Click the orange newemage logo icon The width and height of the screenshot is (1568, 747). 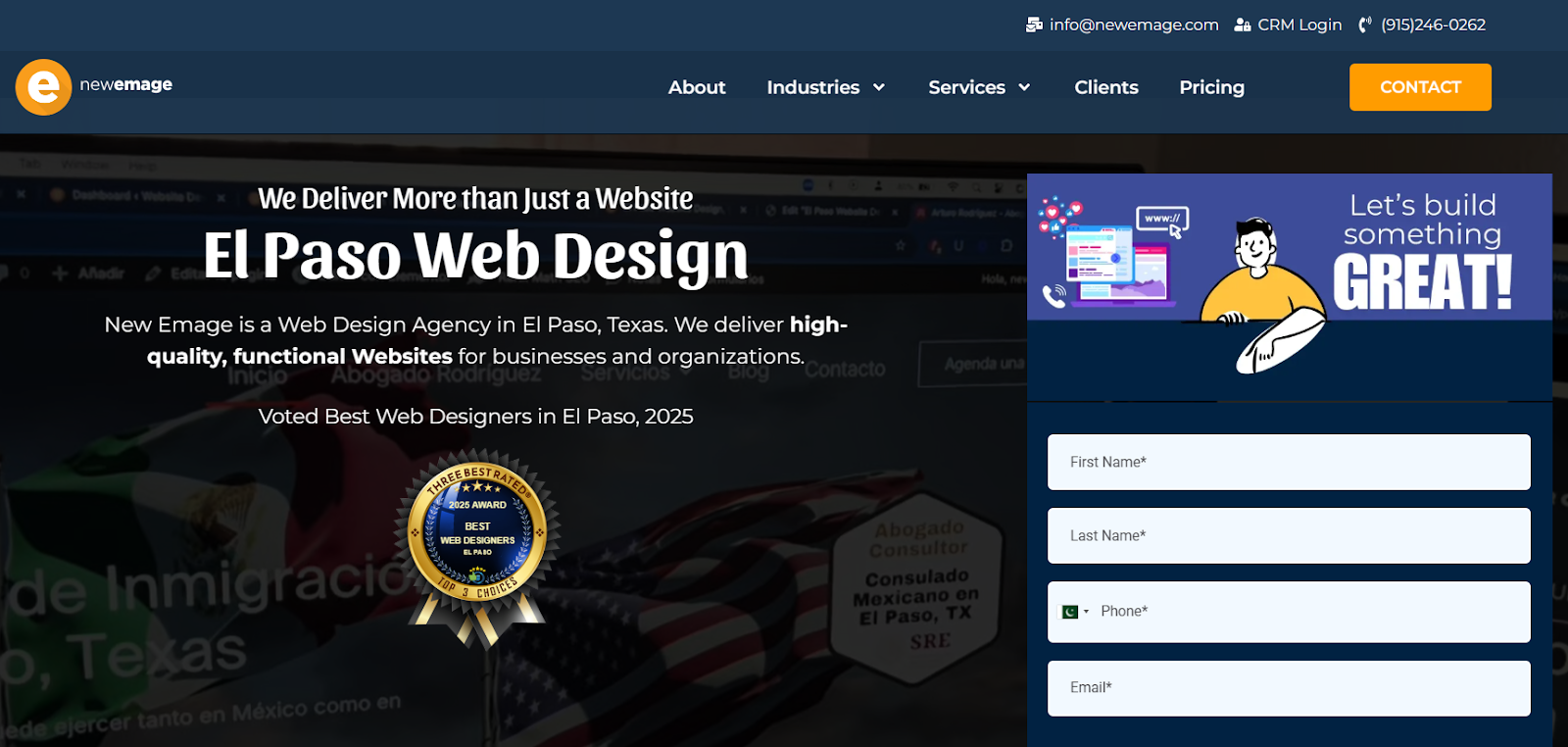(43, 87)
